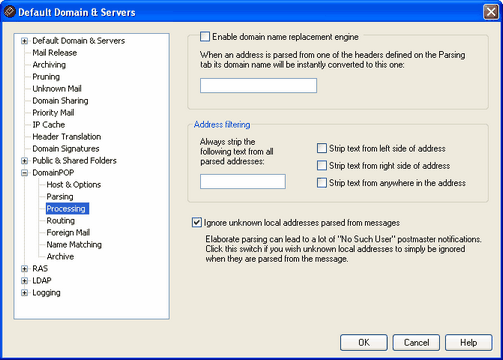
Task: Select the RAS tree label
Action: (x=40, y=269)
